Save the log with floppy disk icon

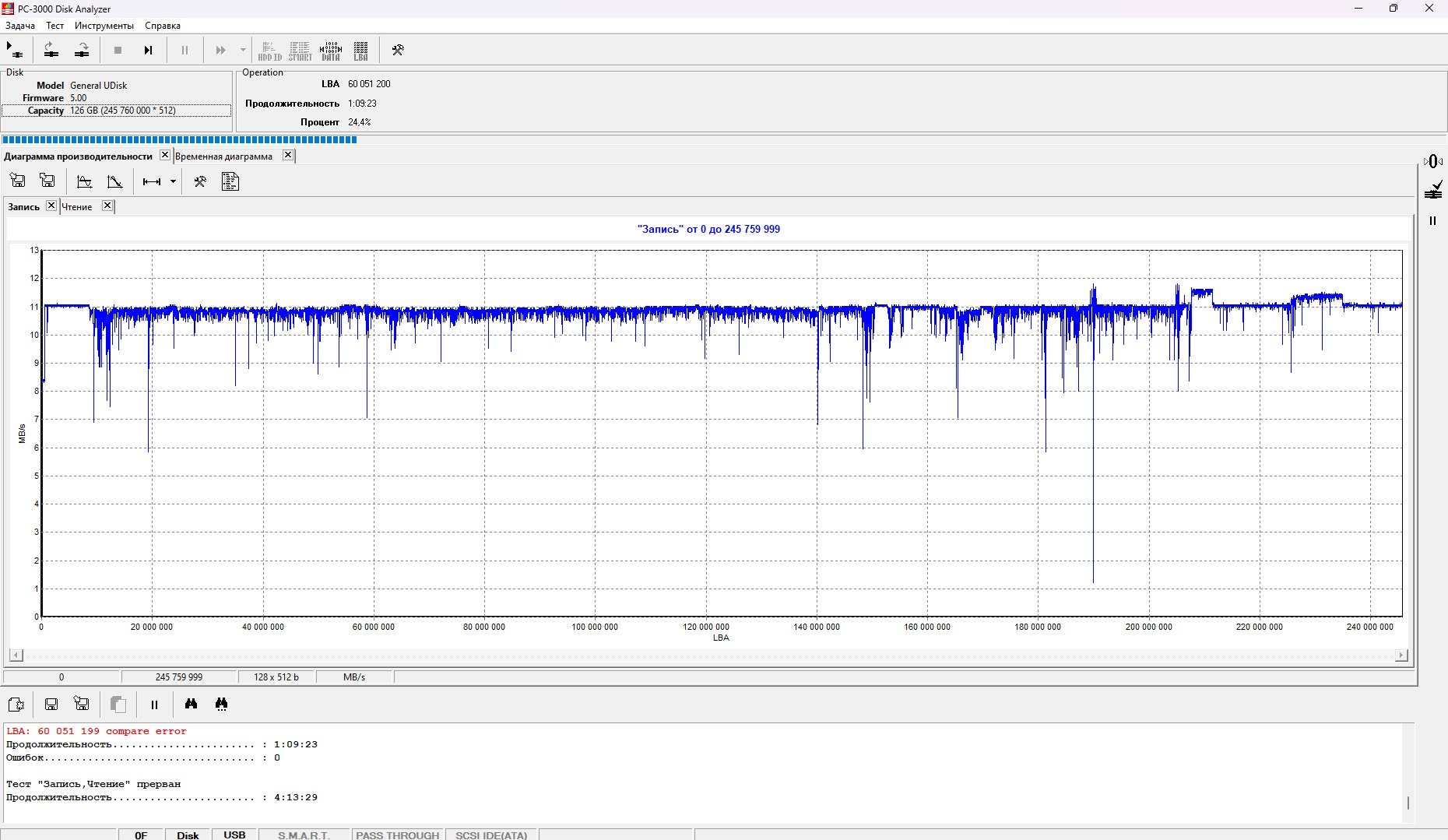pos(51,705)
